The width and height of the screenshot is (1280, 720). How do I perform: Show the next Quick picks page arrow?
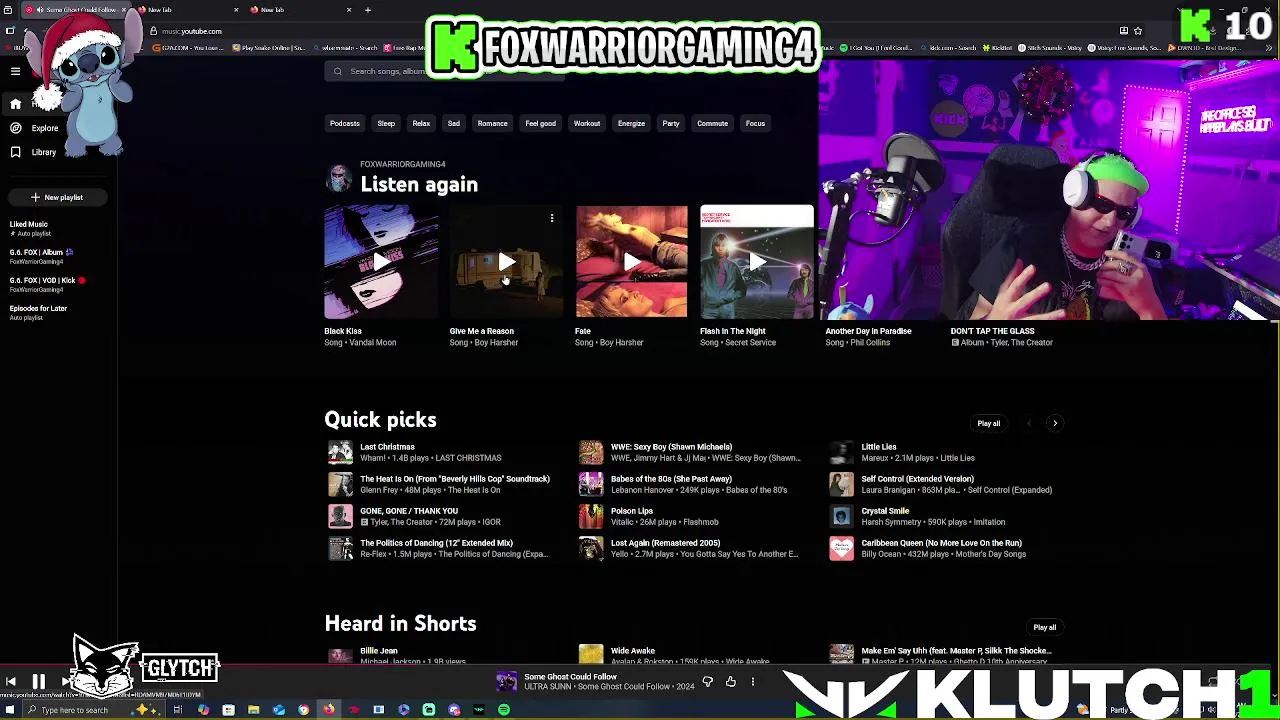[x=1055, y=423]
